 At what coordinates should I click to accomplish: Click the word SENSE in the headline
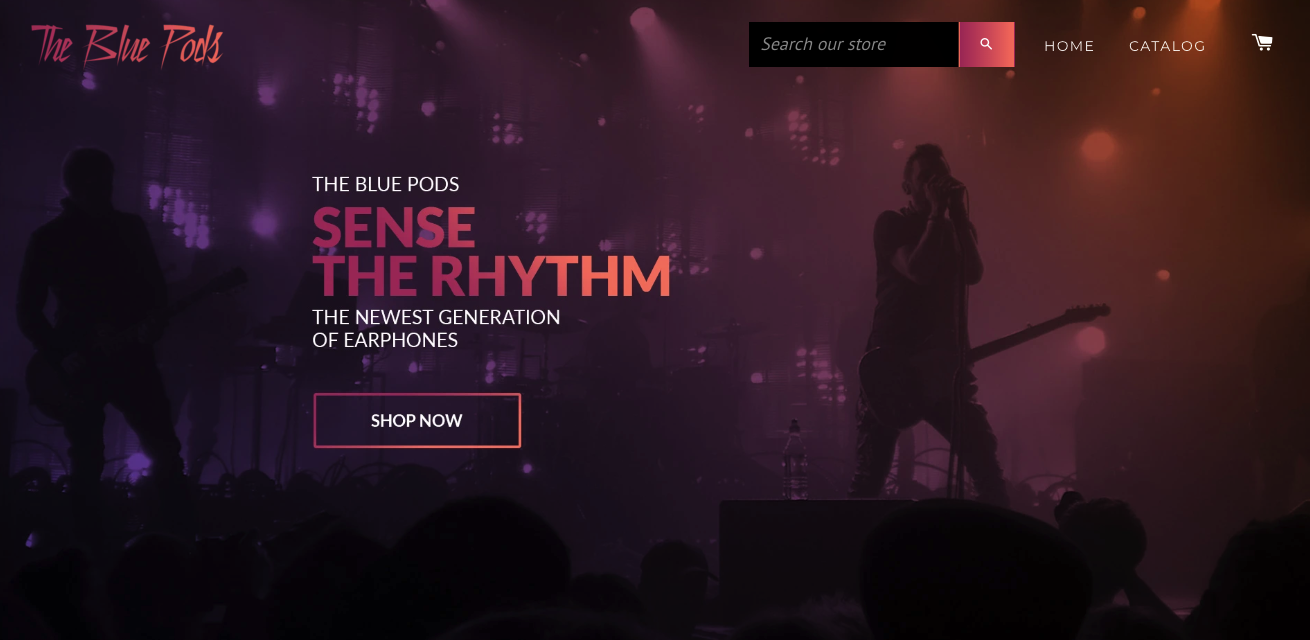point(394,227)
